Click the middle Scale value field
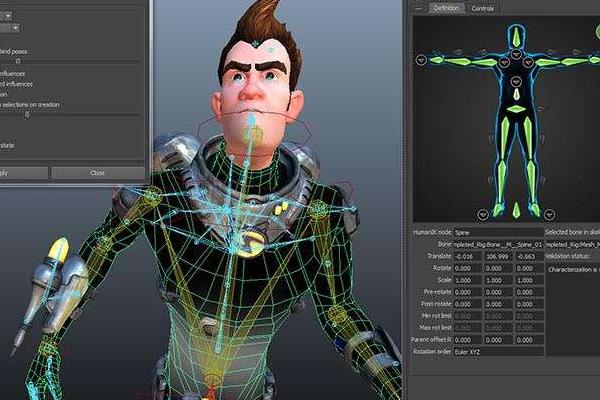The image size is (600, 400). pyautogui.click(x=499, y=280)
